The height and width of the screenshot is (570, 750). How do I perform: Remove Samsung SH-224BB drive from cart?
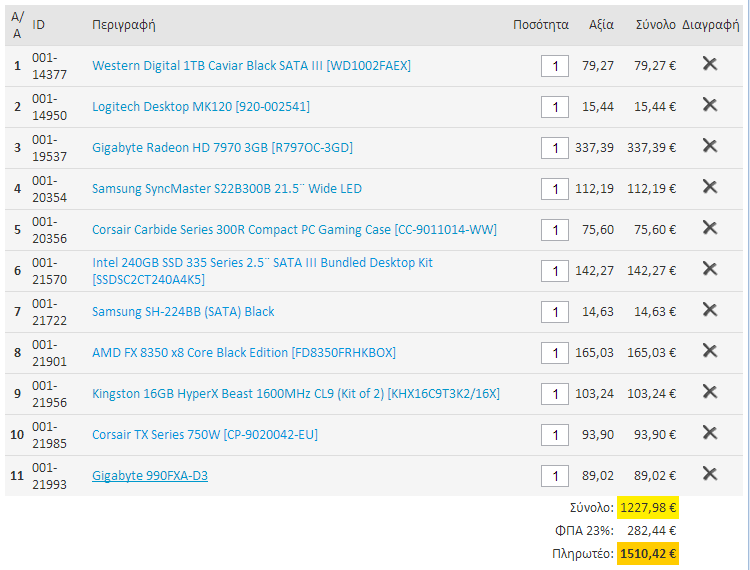click(710, 310)
